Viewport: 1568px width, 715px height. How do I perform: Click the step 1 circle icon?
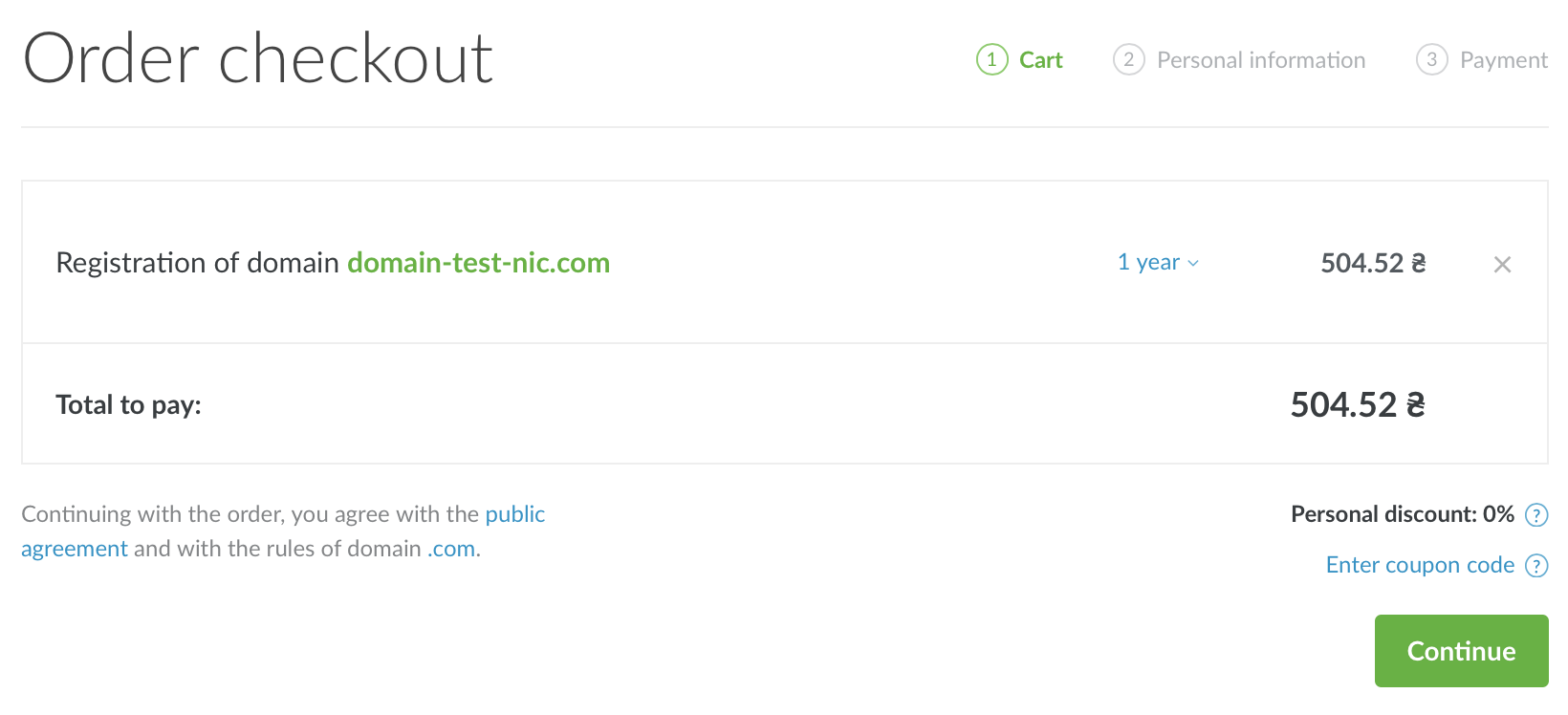[x=991, y=60]
